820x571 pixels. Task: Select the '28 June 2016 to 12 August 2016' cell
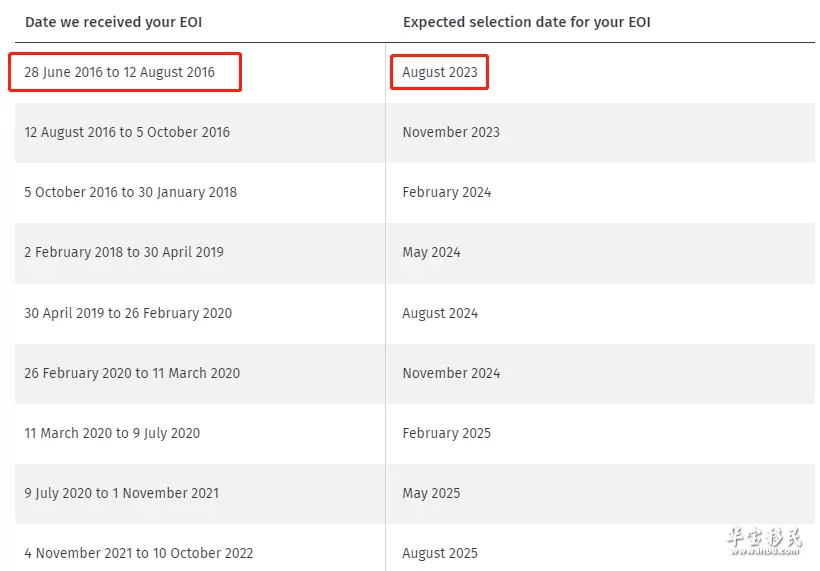click(119, 72)
